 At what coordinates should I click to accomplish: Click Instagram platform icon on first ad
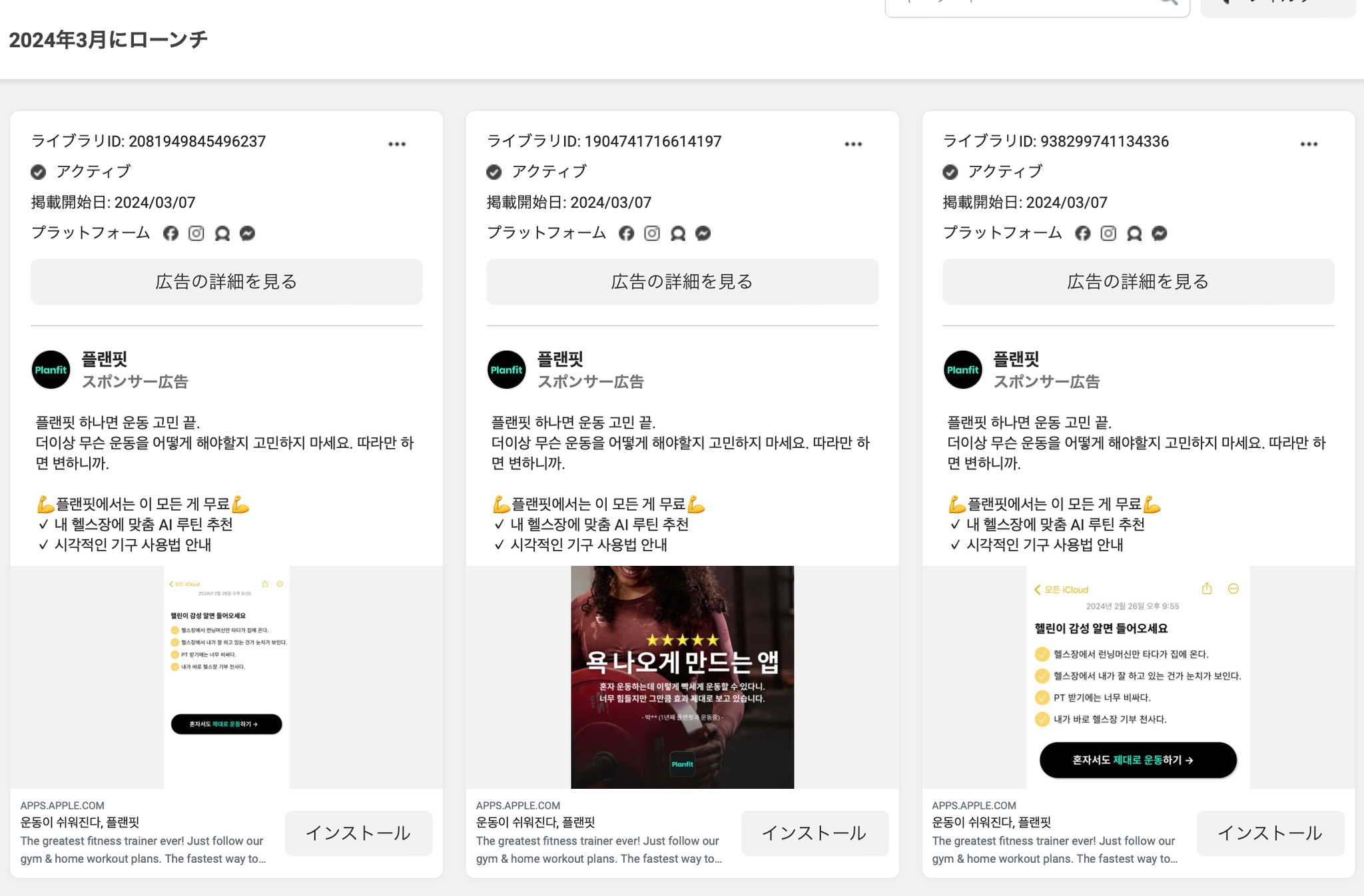coord(196,234)
